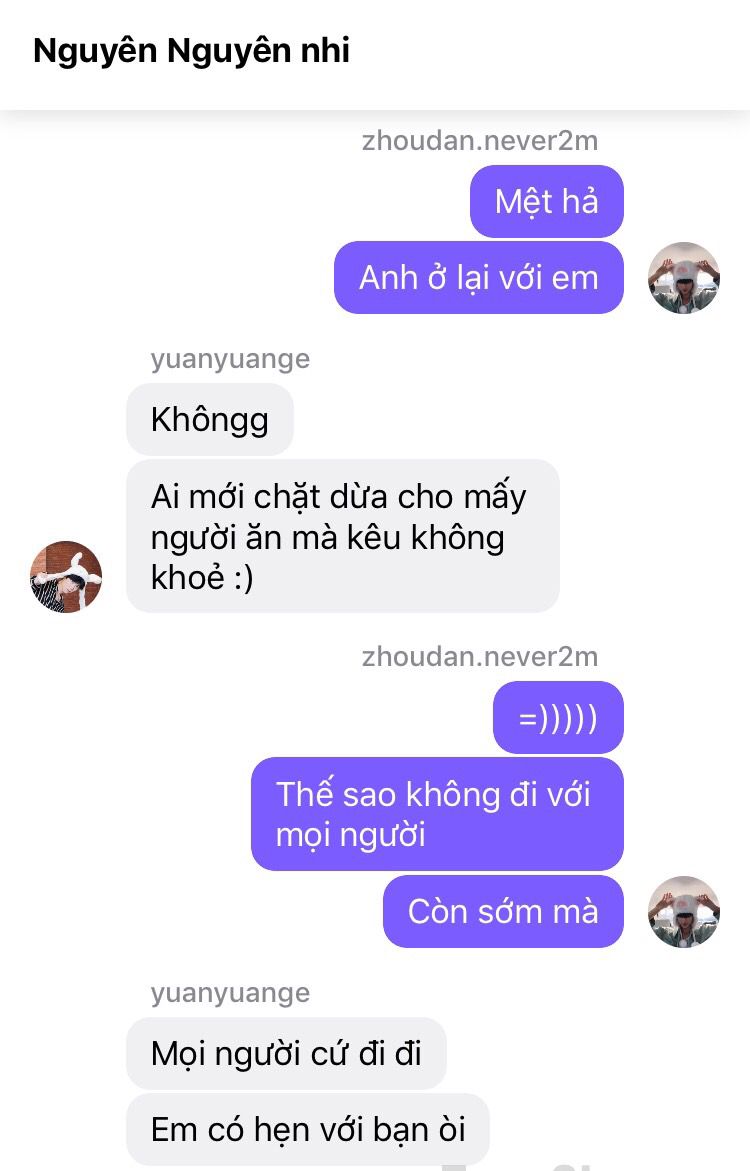Click the lower yuanyuange sender name
Image resolution: width=750 pixels, height=1171 pixels.
(x=230, y=993)
